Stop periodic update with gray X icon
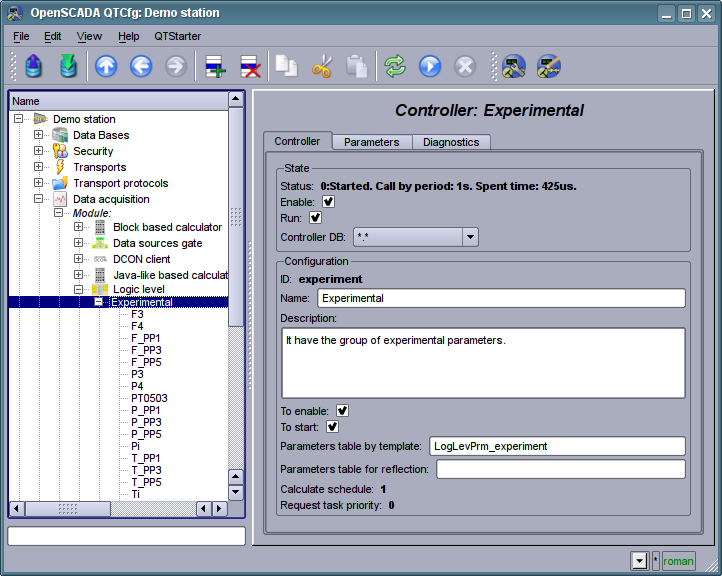 (465, 66)
